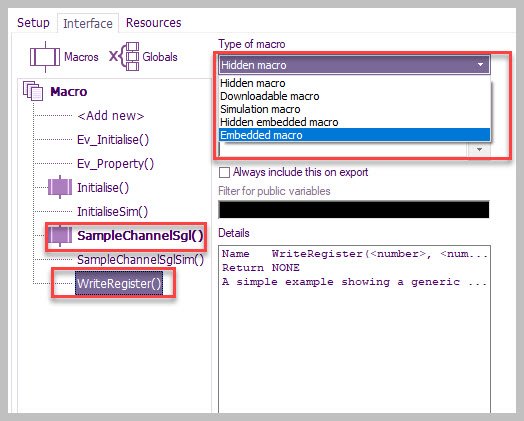Choose Embedded macro from the list
524x421 pixels.
[354, 135]
